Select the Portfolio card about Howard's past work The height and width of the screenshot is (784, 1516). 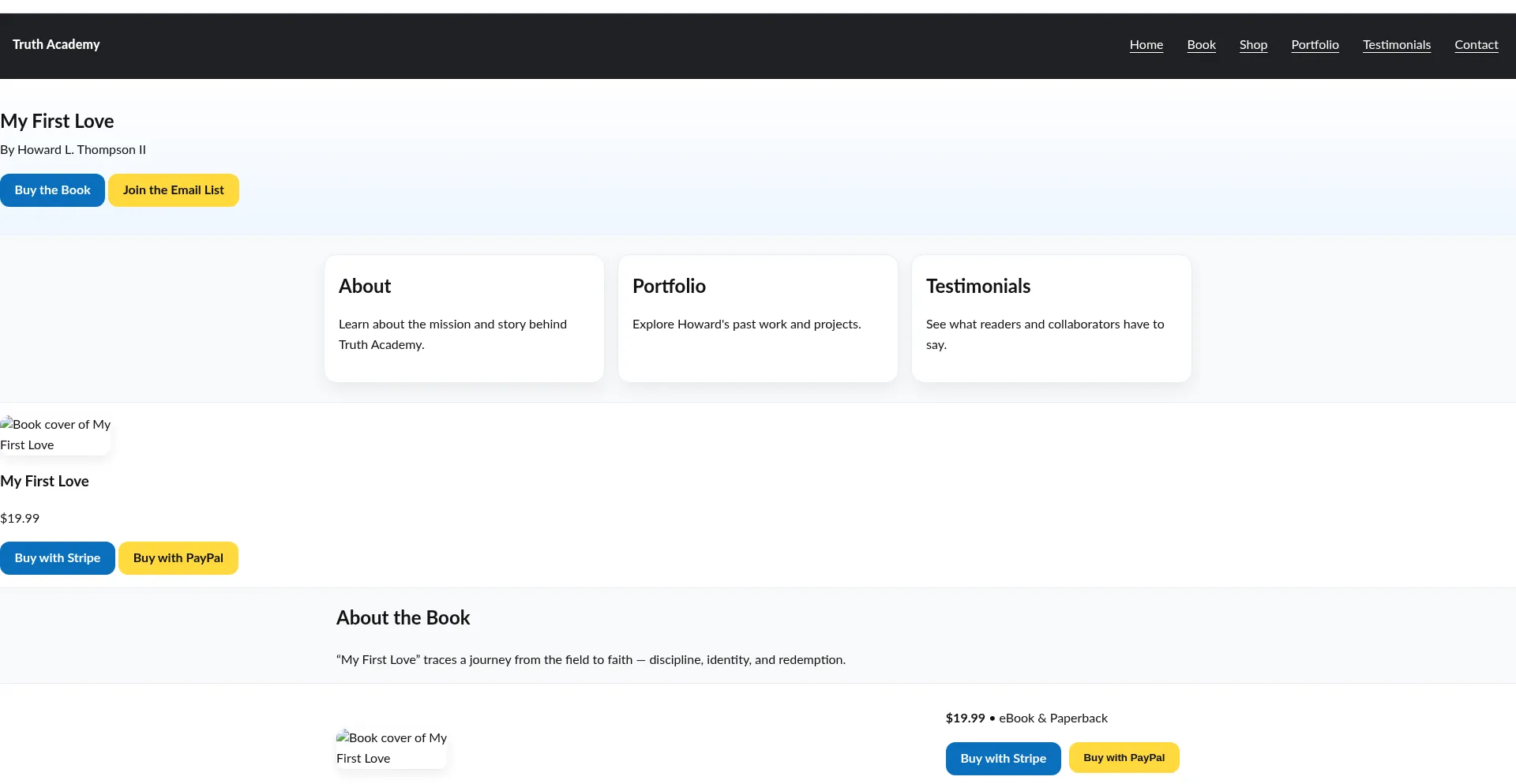[757, 318]
